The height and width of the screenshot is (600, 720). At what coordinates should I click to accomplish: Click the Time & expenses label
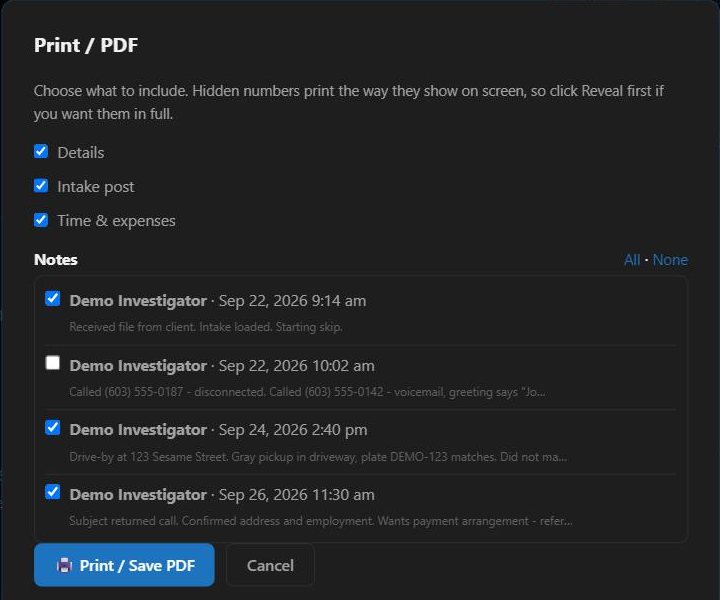116,221
